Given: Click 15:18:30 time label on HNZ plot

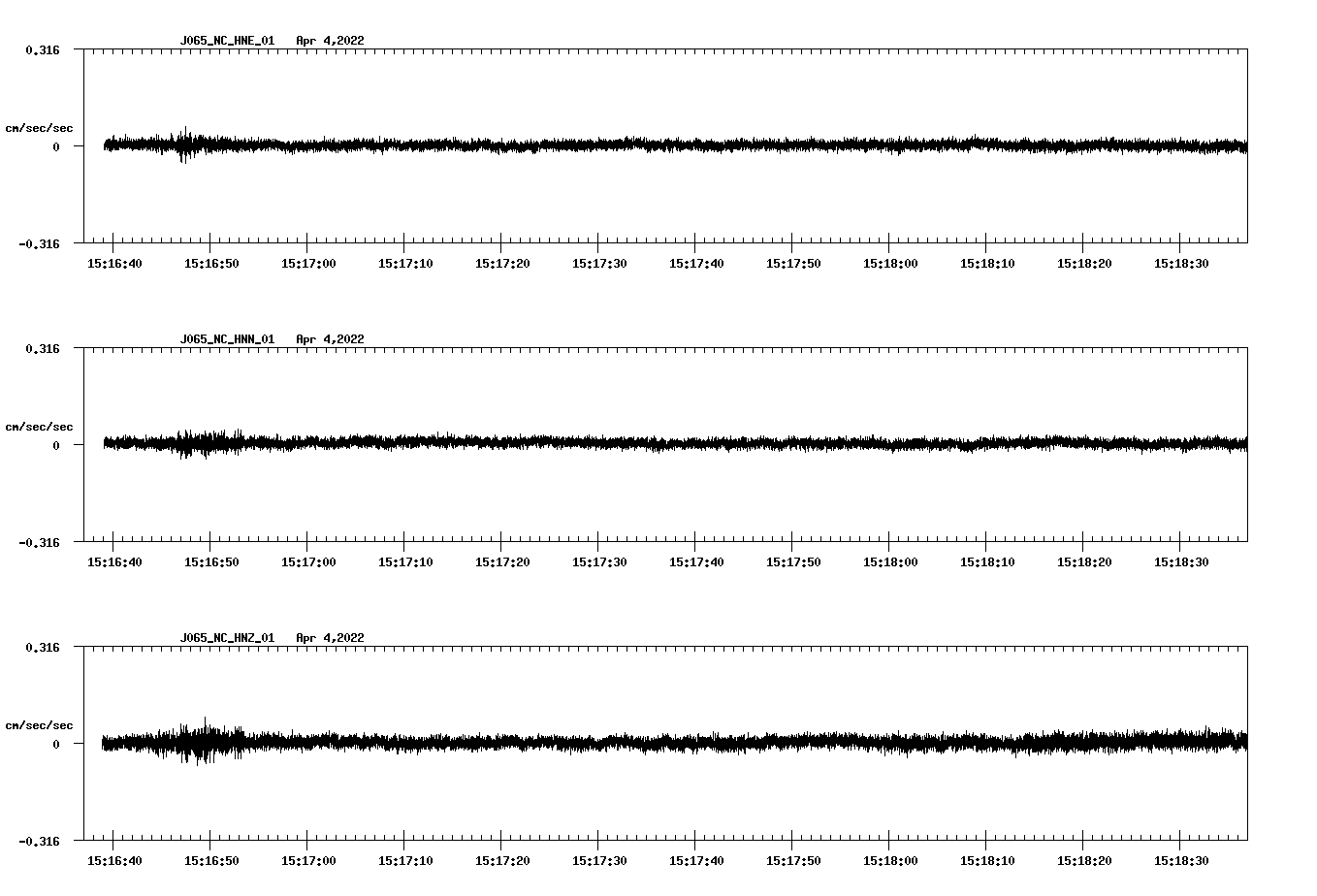Looking at the screenshot, I should [1181, 860].
